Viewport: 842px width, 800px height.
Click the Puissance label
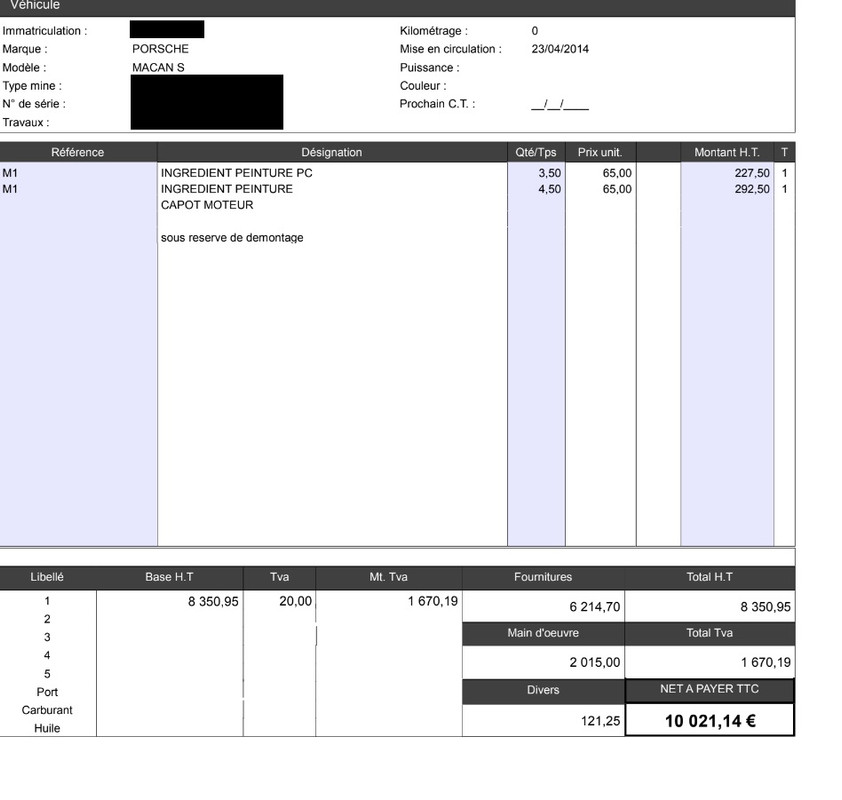[x=430, y=68]
